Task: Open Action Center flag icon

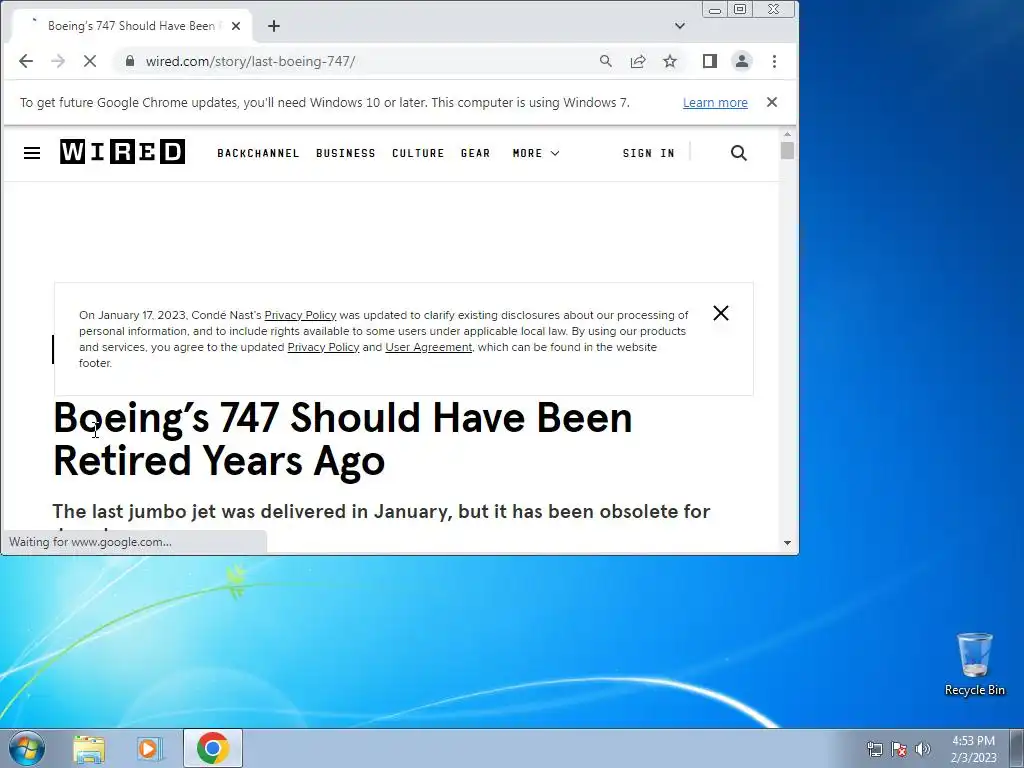Action: point(899,749)
